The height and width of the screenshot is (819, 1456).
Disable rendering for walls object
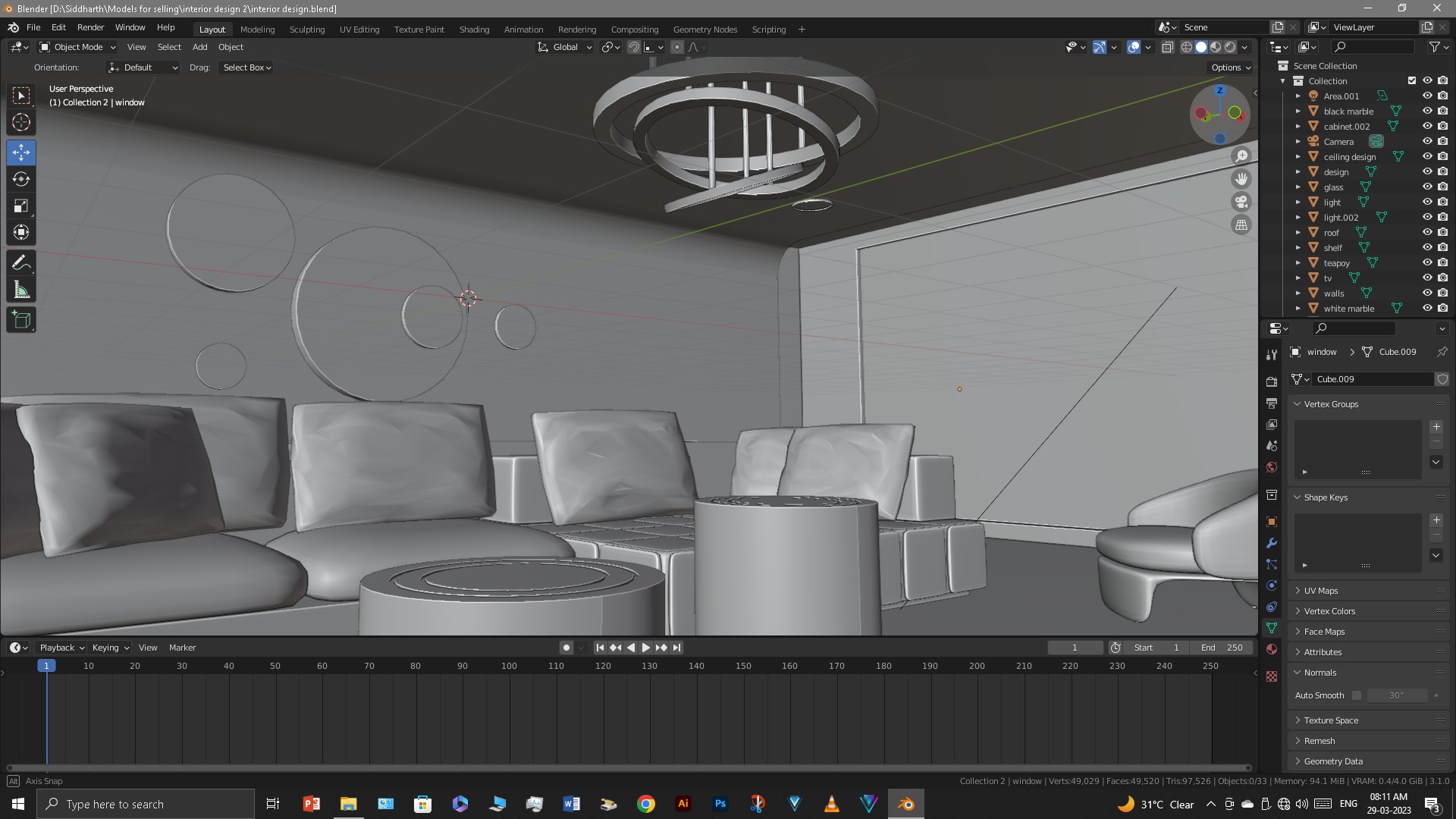[1443, 293]
